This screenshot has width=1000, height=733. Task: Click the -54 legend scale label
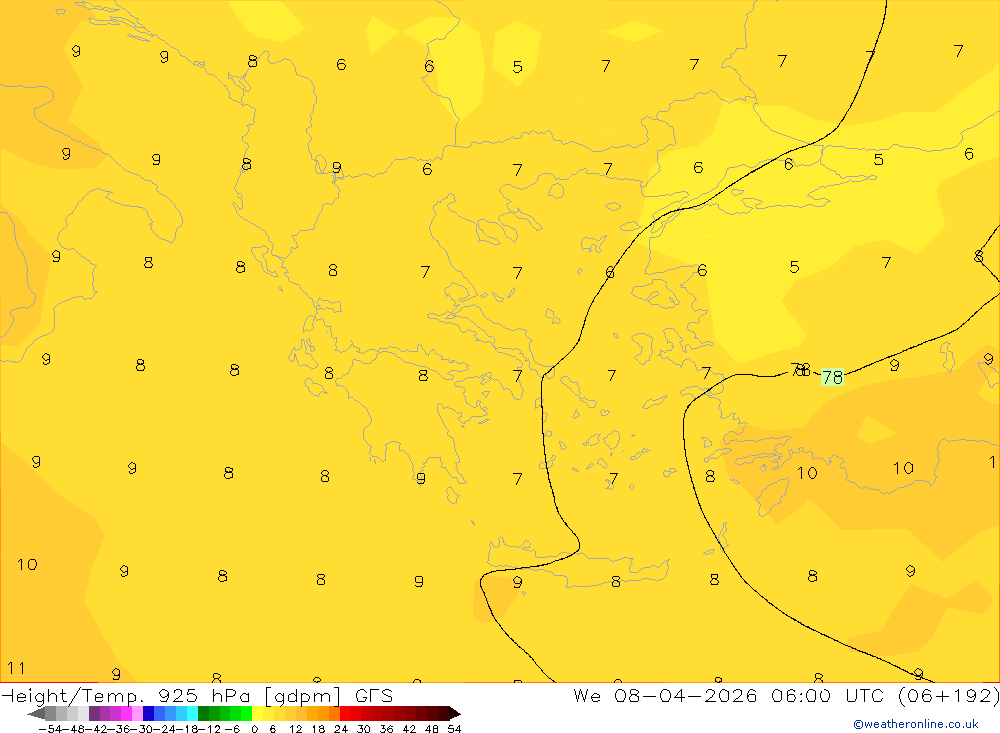(50, 729)
